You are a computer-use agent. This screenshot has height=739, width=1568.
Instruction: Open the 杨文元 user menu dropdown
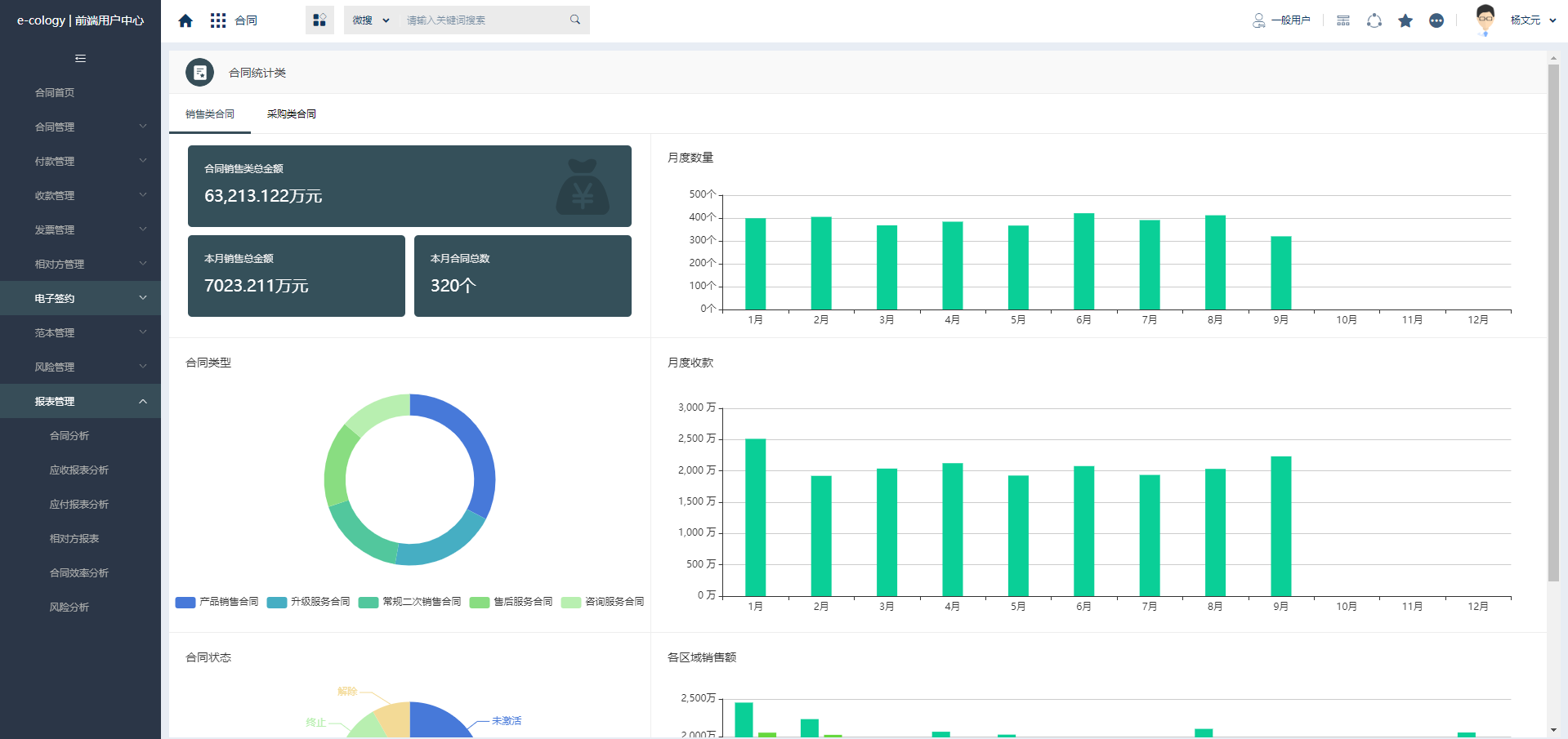[x=1533, y=20]
